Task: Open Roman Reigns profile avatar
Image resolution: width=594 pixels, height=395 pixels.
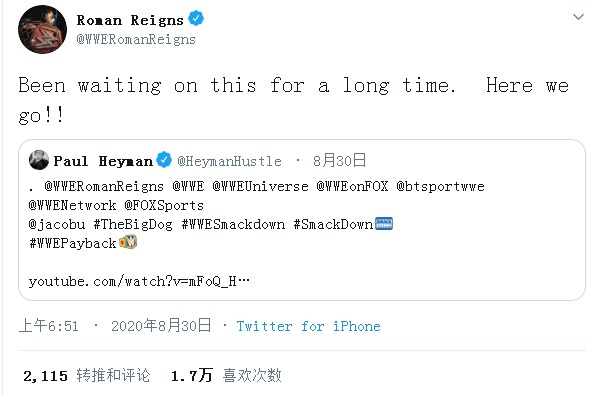Action: pos(42,30)
